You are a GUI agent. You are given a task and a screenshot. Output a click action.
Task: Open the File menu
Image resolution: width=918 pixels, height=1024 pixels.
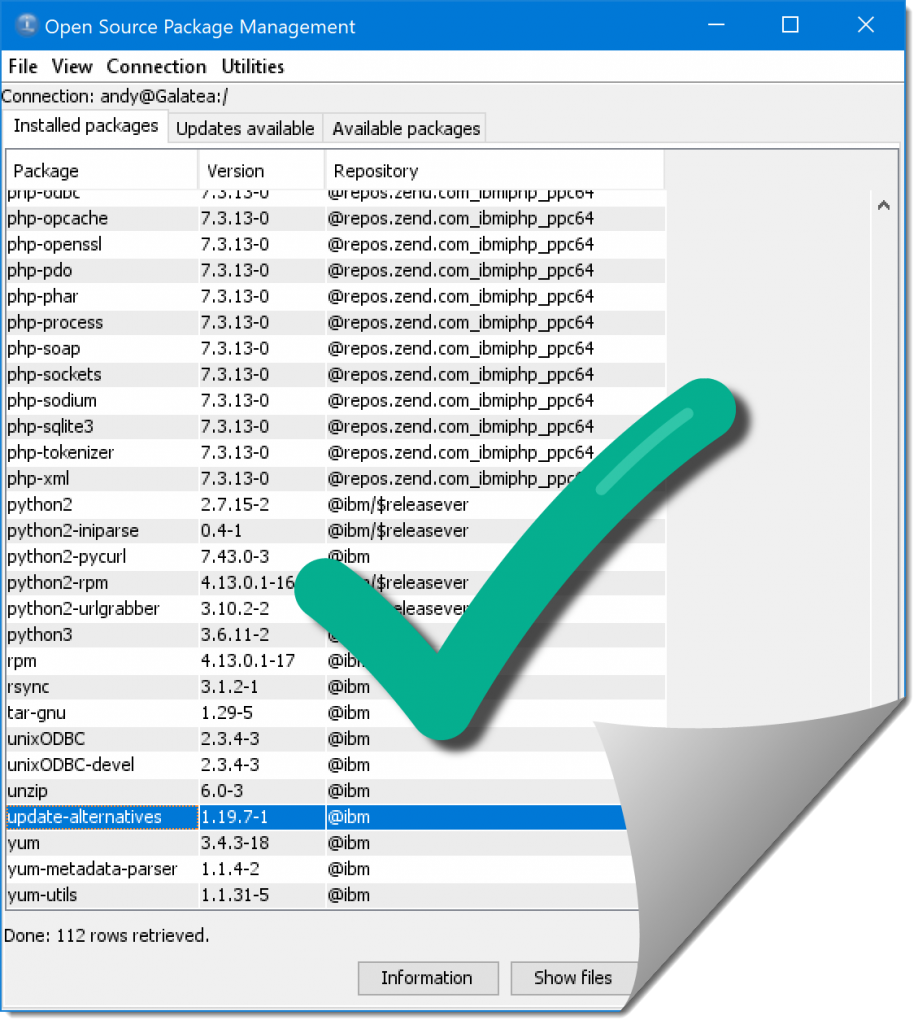tap(22, 67)
